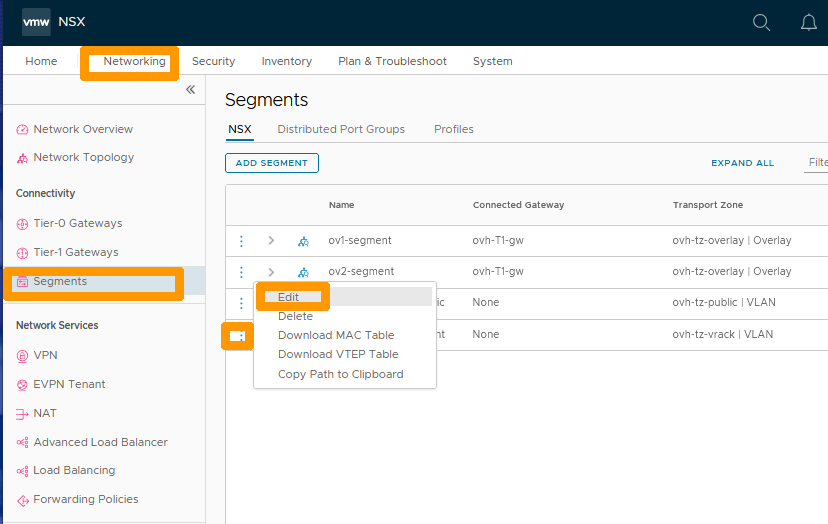Switch to the Distributed Port Groups tab
The width and height of the screenshot is (828, 524).
341,129
